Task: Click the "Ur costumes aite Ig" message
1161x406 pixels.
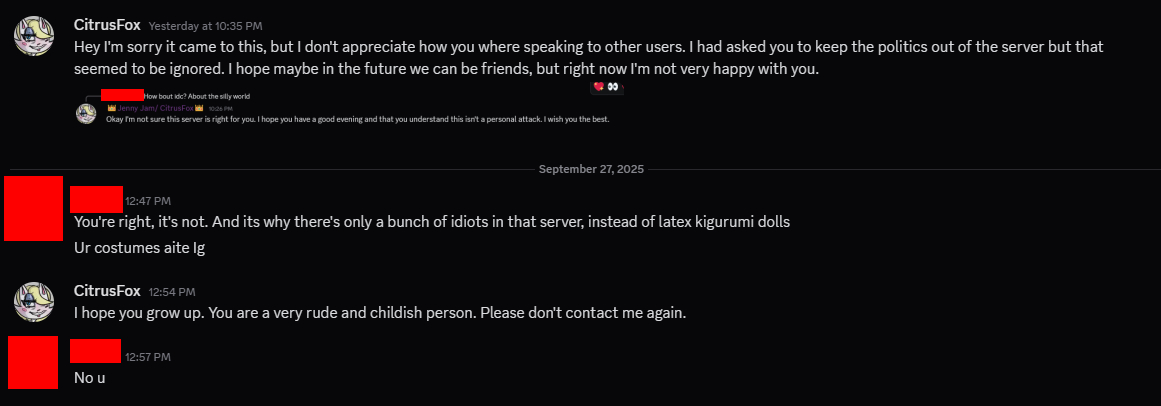Action: (139, 247)
